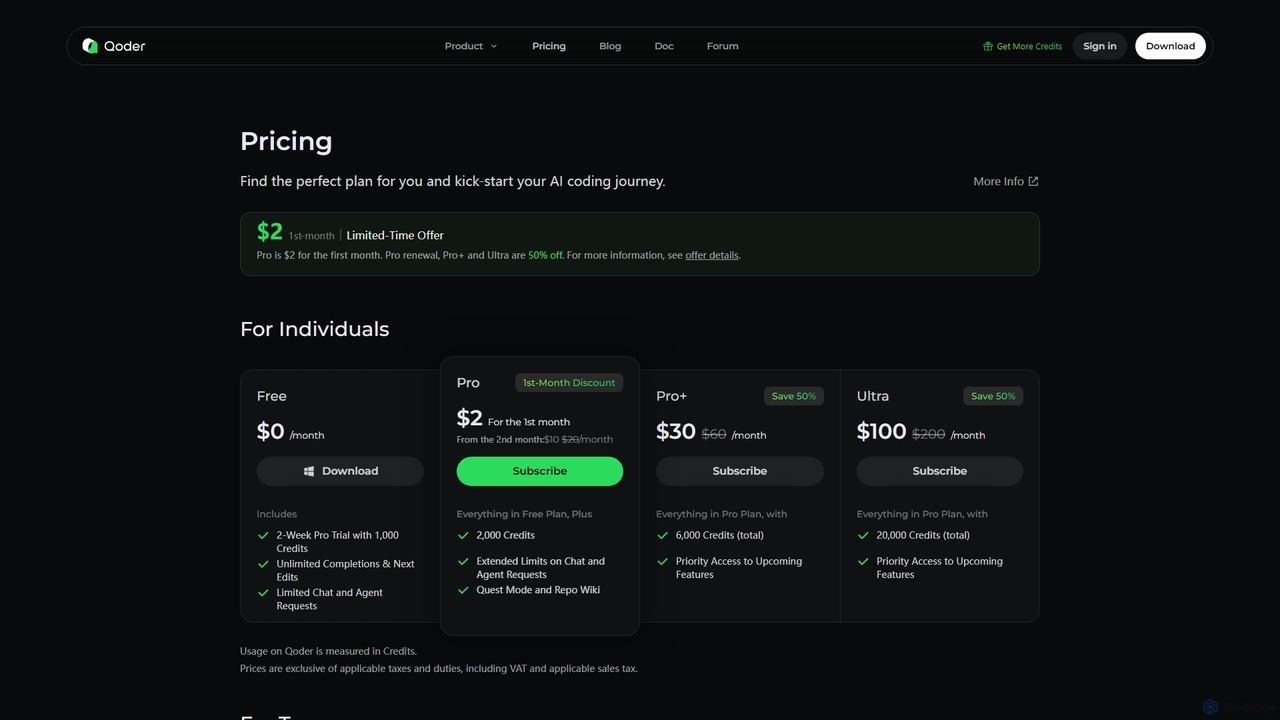
Task: Click 'From the 2nd month' text
Action: [500, 439]
